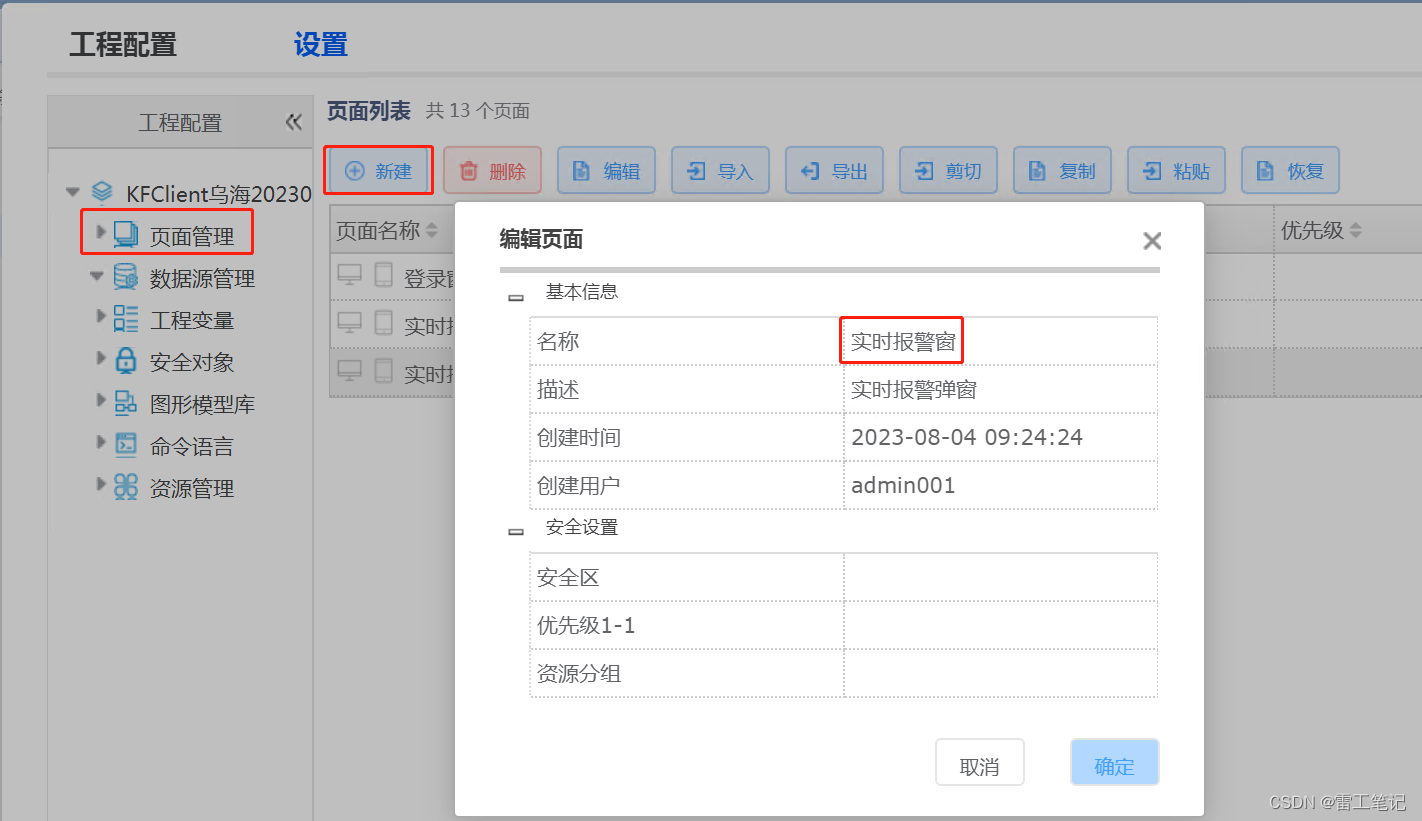Click the 剪切 toolbar button

click(948, 171)
